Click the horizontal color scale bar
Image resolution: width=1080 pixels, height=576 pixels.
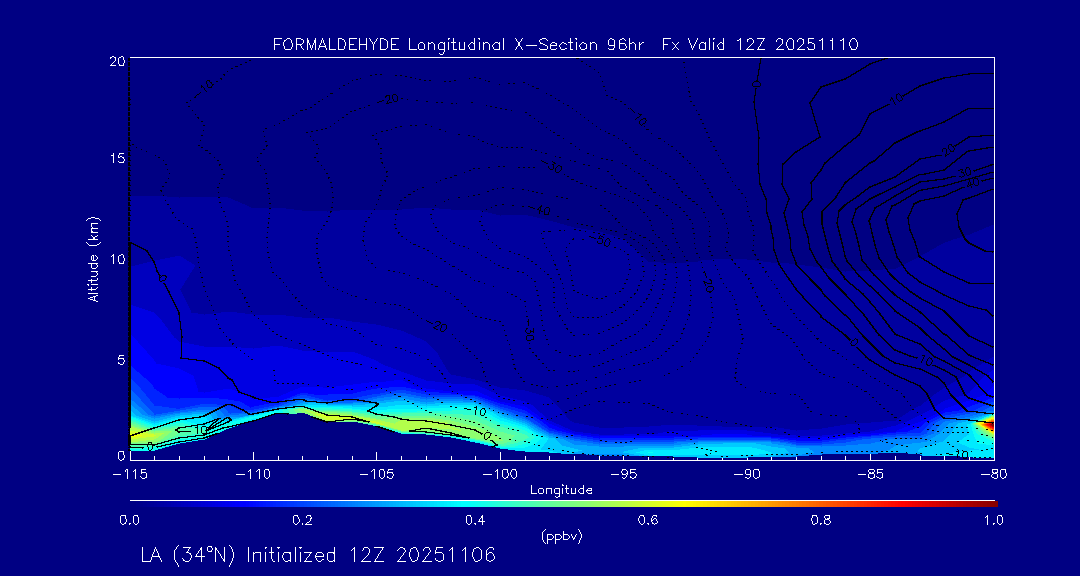tap(563, 504)
